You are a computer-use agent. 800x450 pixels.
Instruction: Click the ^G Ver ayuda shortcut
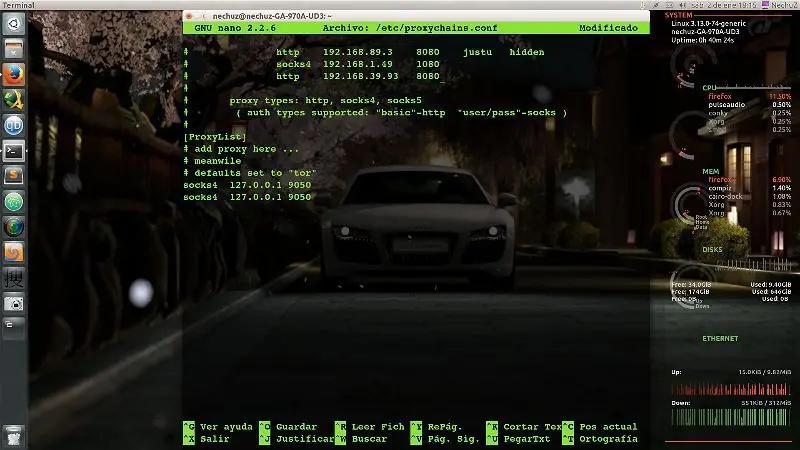pos(218,427)
